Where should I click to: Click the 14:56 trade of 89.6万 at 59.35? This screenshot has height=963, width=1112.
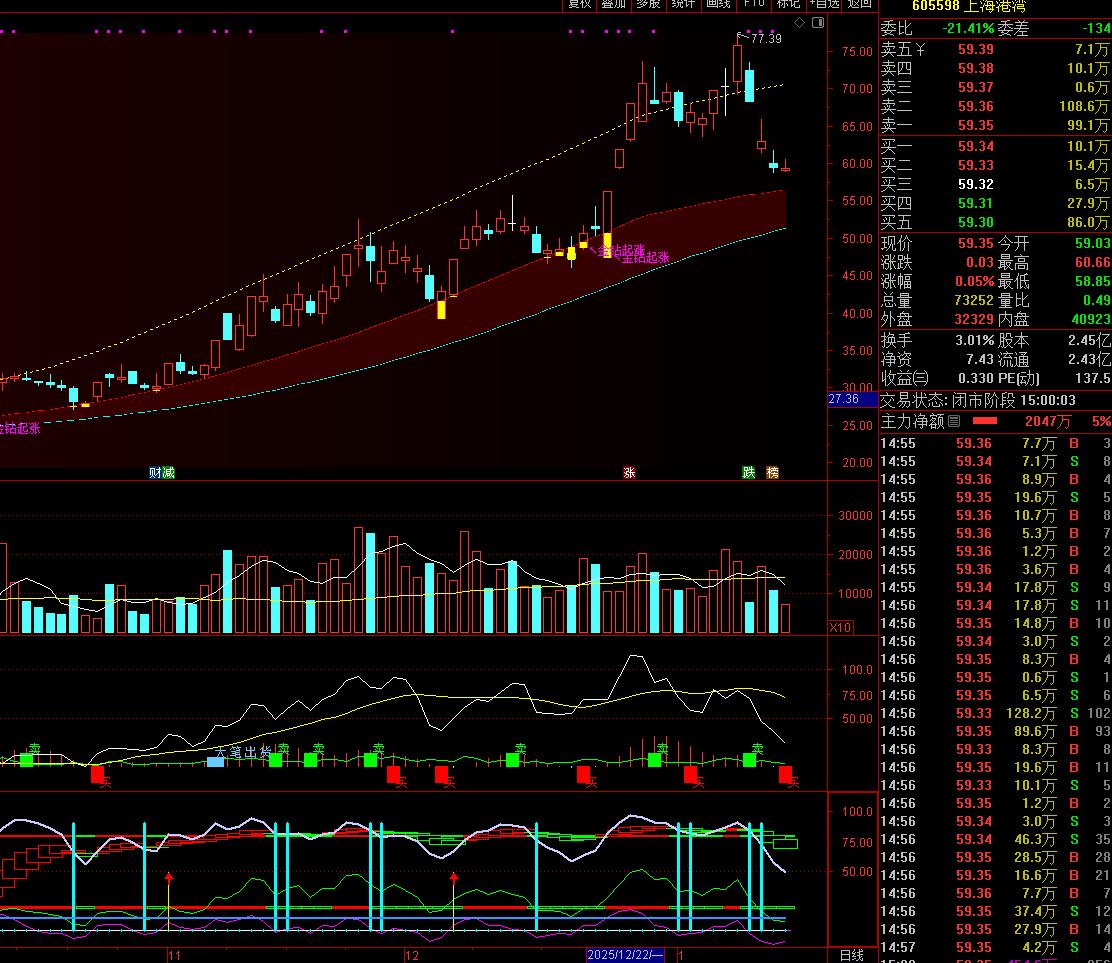(995, 731)
